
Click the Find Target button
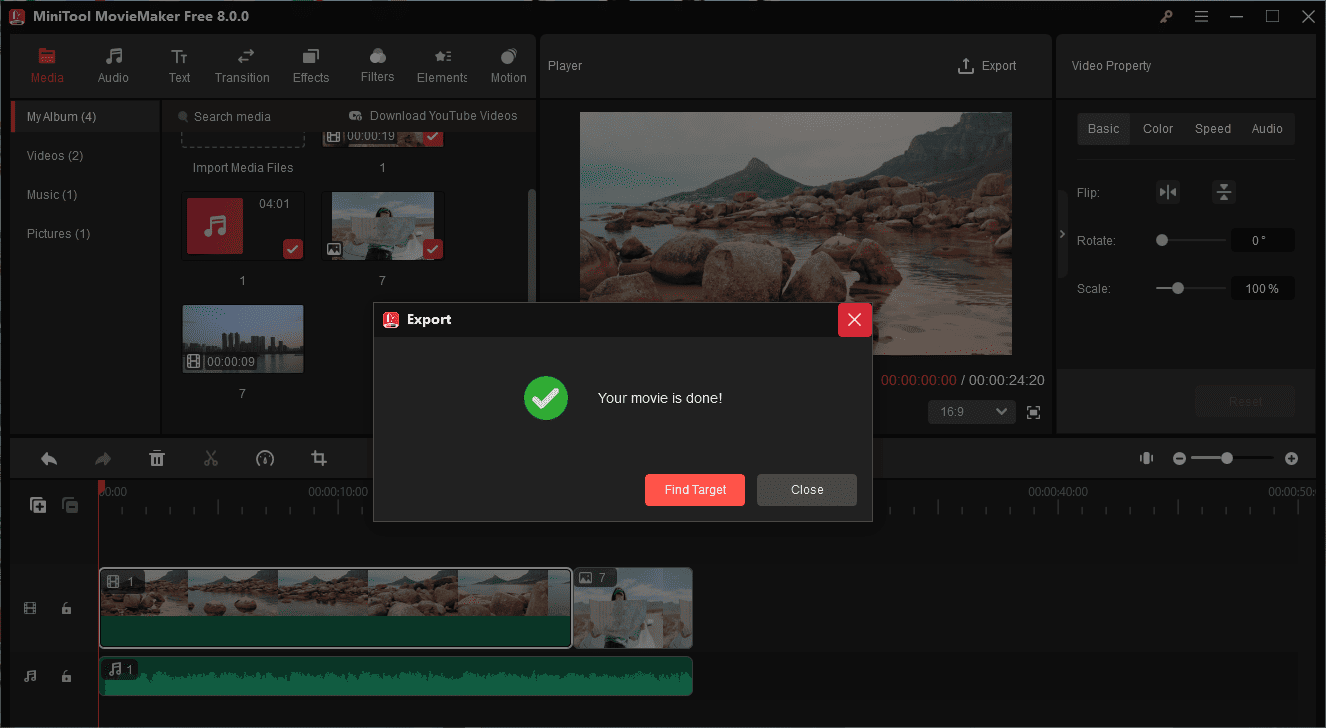tap(695, 490)
